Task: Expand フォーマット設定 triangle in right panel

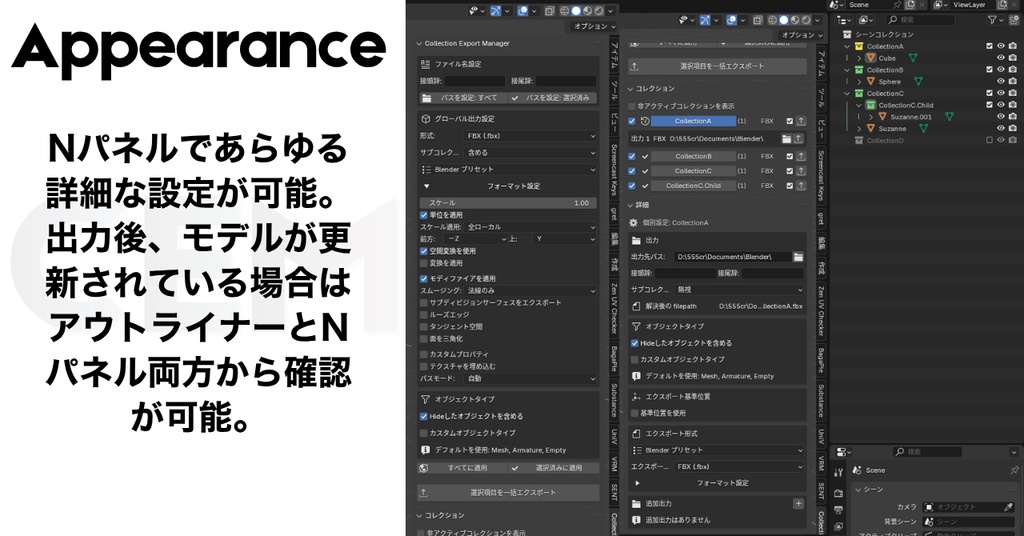Action: (x=637, y=483)
